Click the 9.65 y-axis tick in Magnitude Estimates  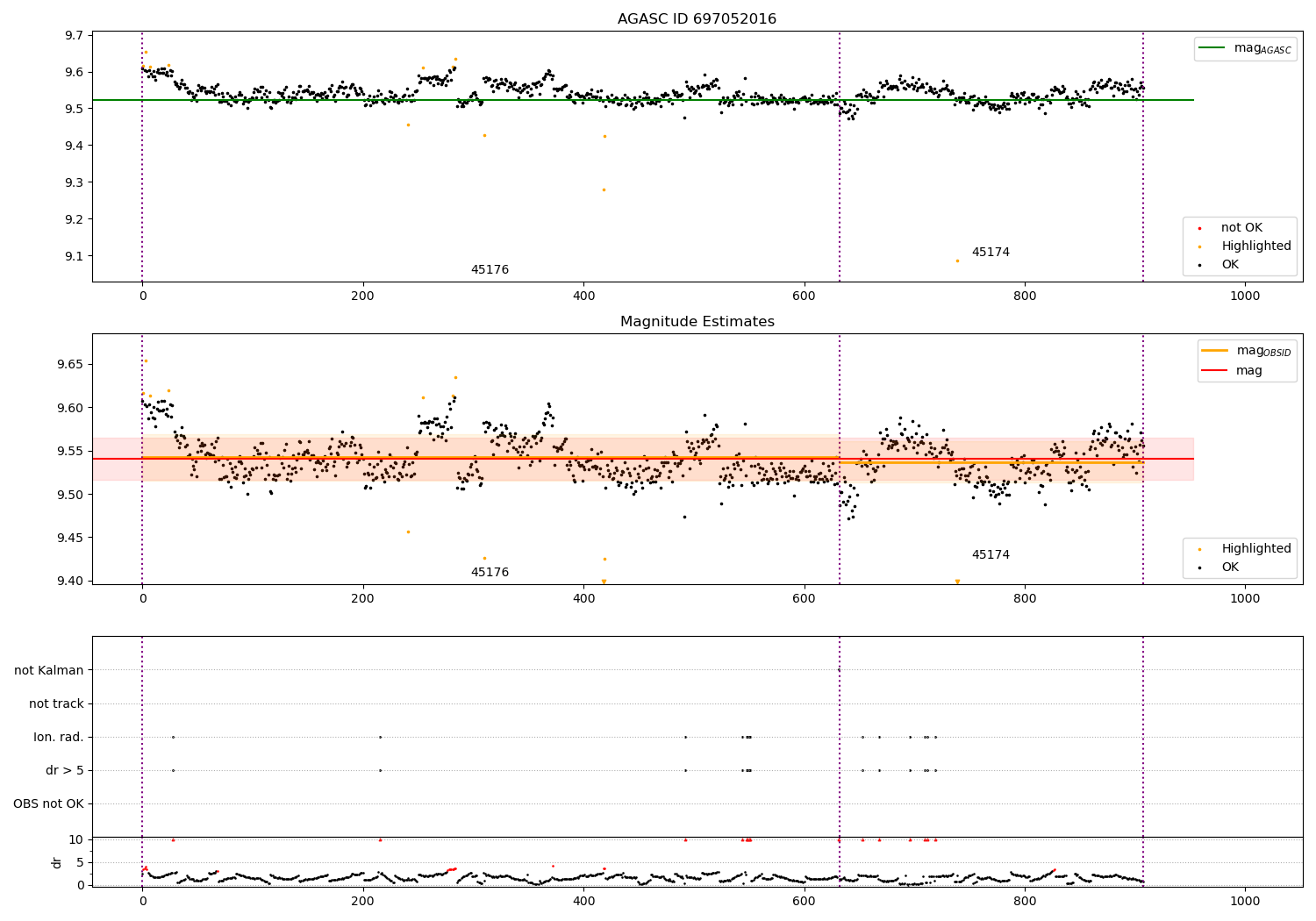[x=71, y=365]
